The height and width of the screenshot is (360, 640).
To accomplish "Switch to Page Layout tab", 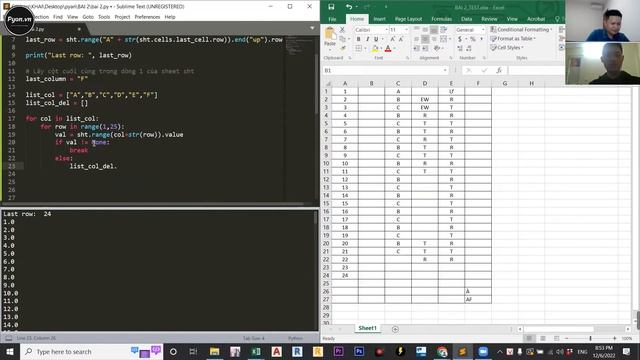I will point(408,19).
